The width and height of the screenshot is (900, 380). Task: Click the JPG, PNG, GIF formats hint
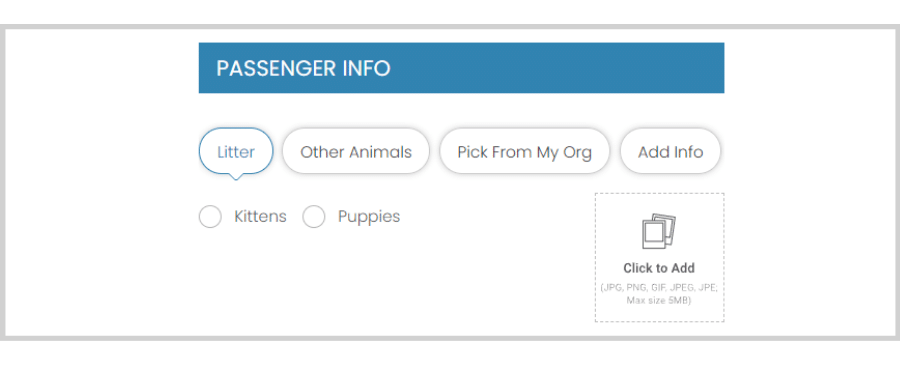click(659, 288)
